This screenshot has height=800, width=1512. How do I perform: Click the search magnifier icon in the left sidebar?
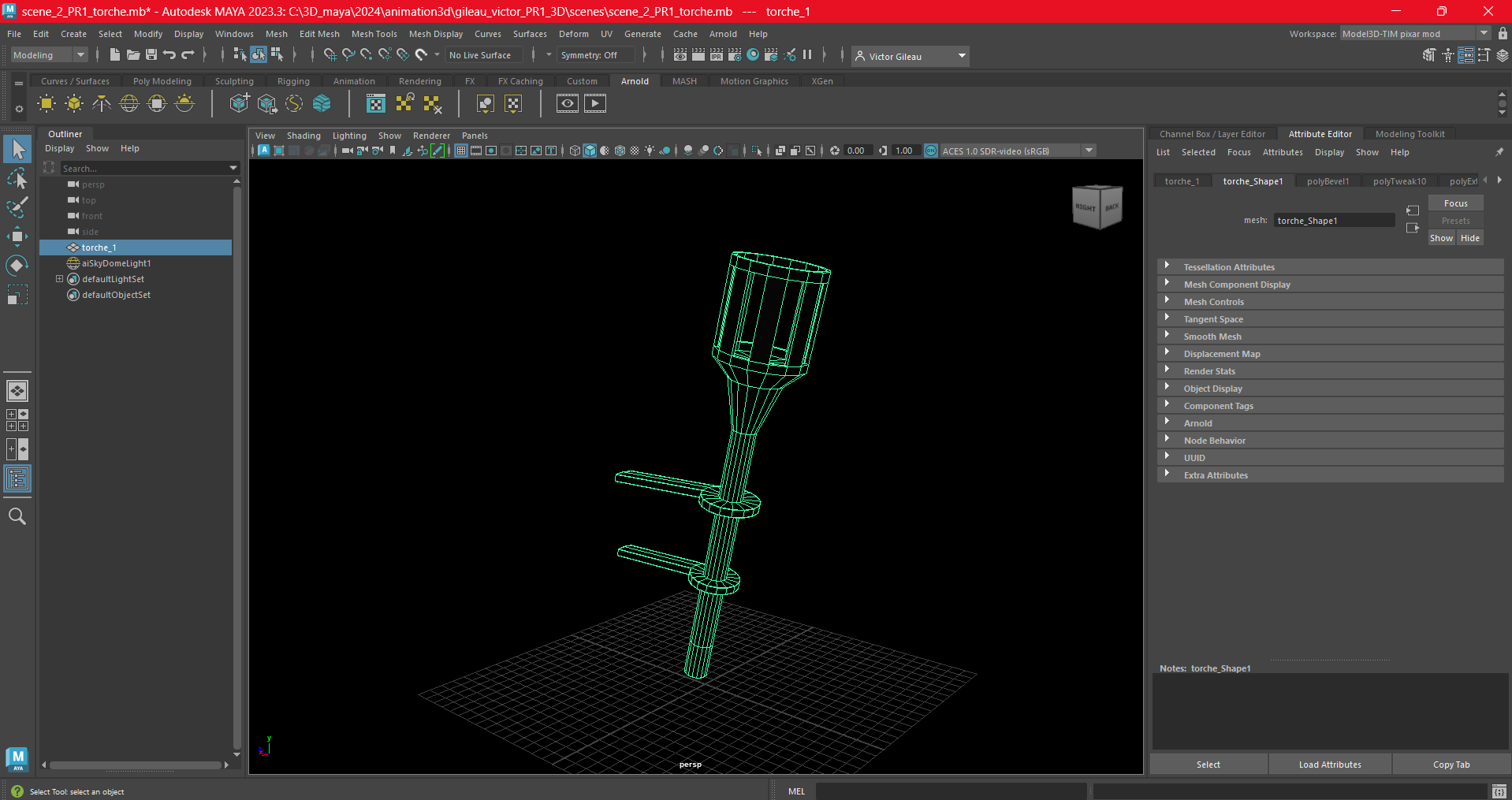17,516
